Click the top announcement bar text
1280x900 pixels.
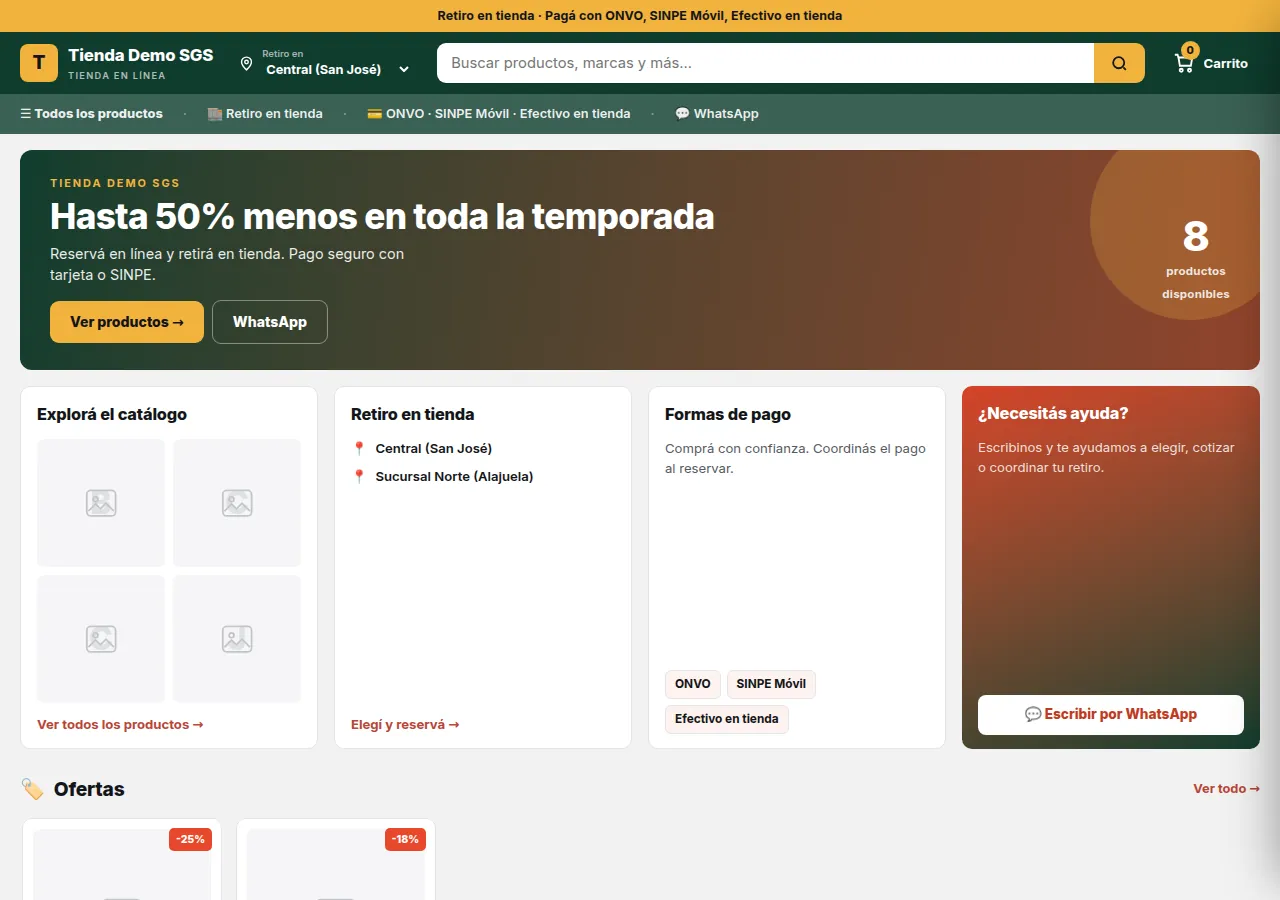point(640,16)
